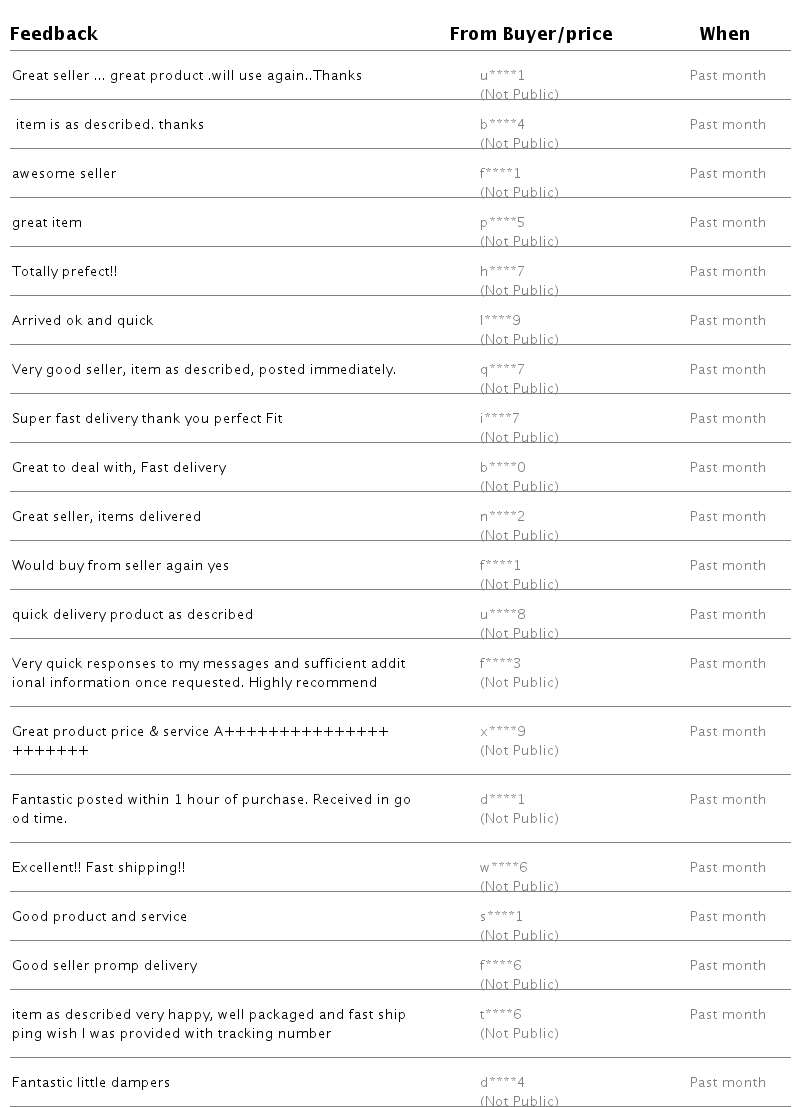The image size is (800, 1107).
Task: Click buyer w****6 username
Action: click(503, 868)
